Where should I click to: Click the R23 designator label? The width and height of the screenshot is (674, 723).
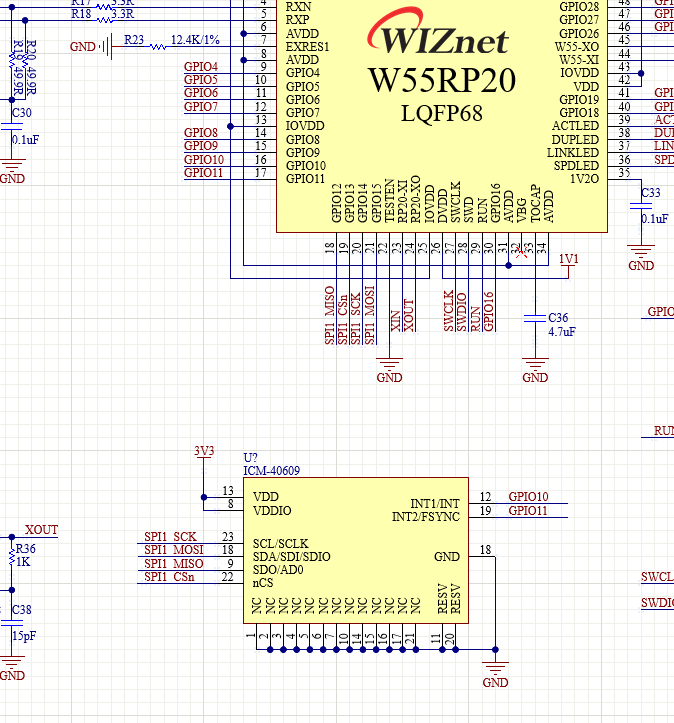point(134,40)
